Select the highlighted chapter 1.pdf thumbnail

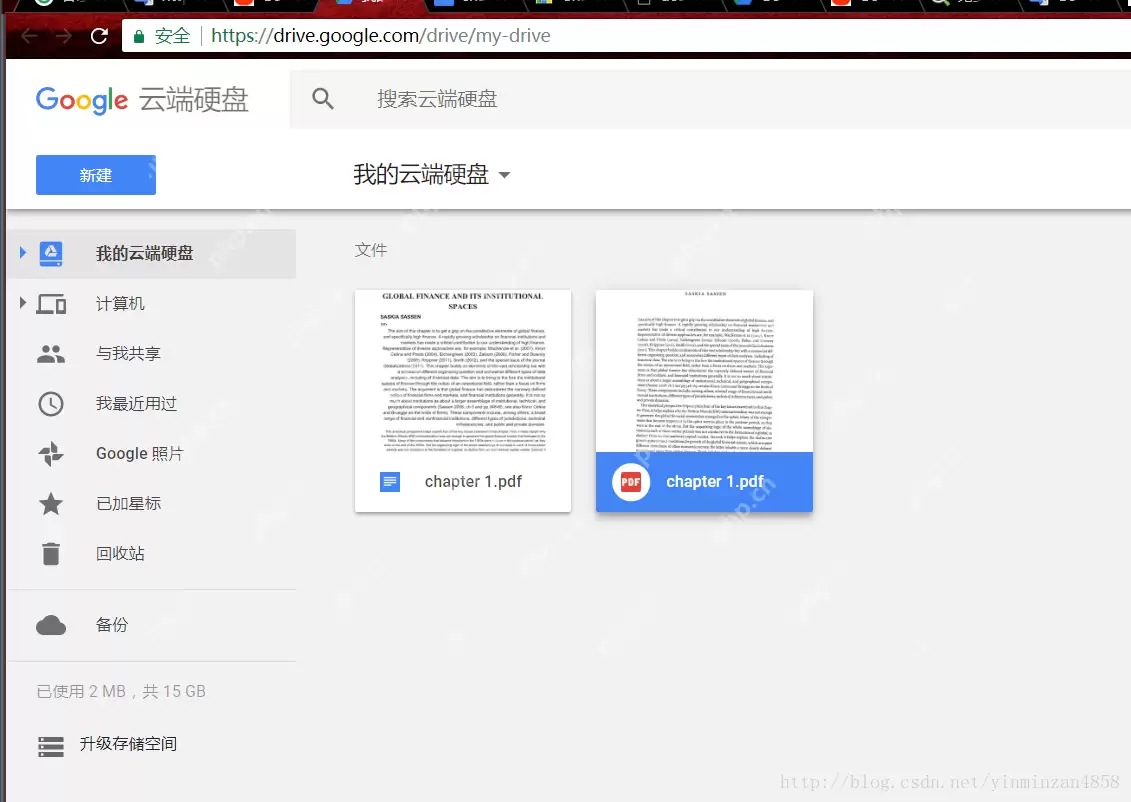704,400
